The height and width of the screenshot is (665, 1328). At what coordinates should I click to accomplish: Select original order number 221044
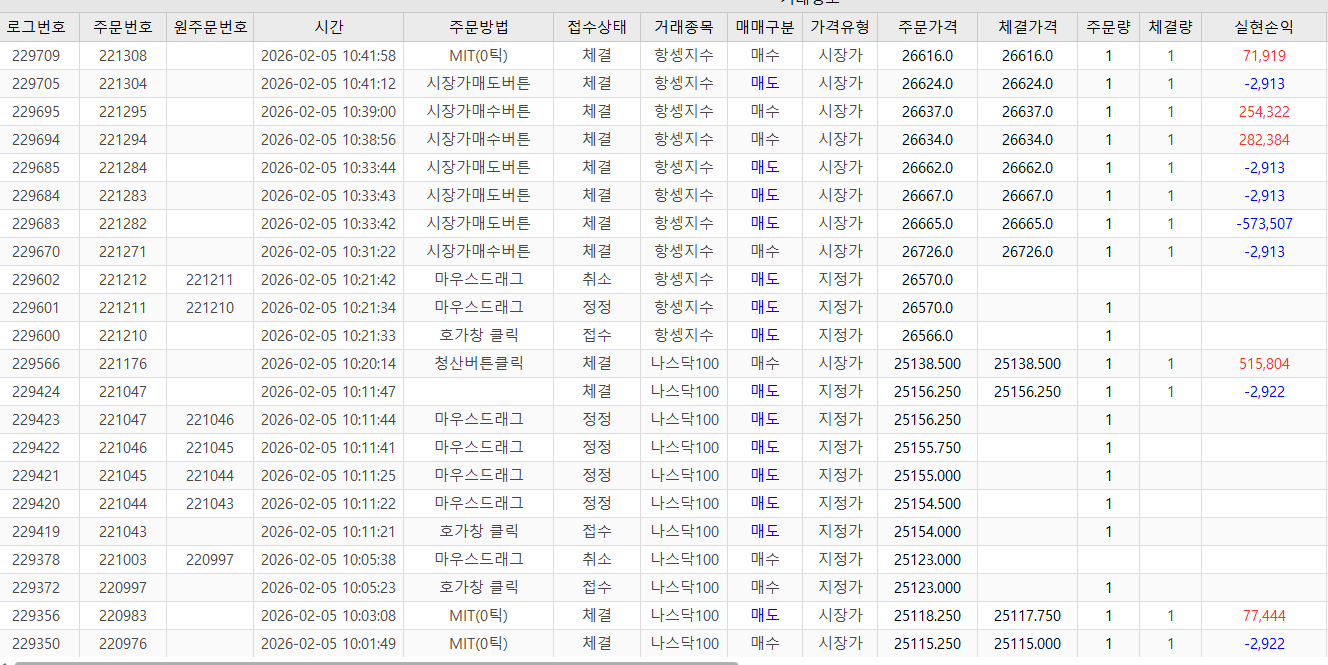tap(210, 476)
